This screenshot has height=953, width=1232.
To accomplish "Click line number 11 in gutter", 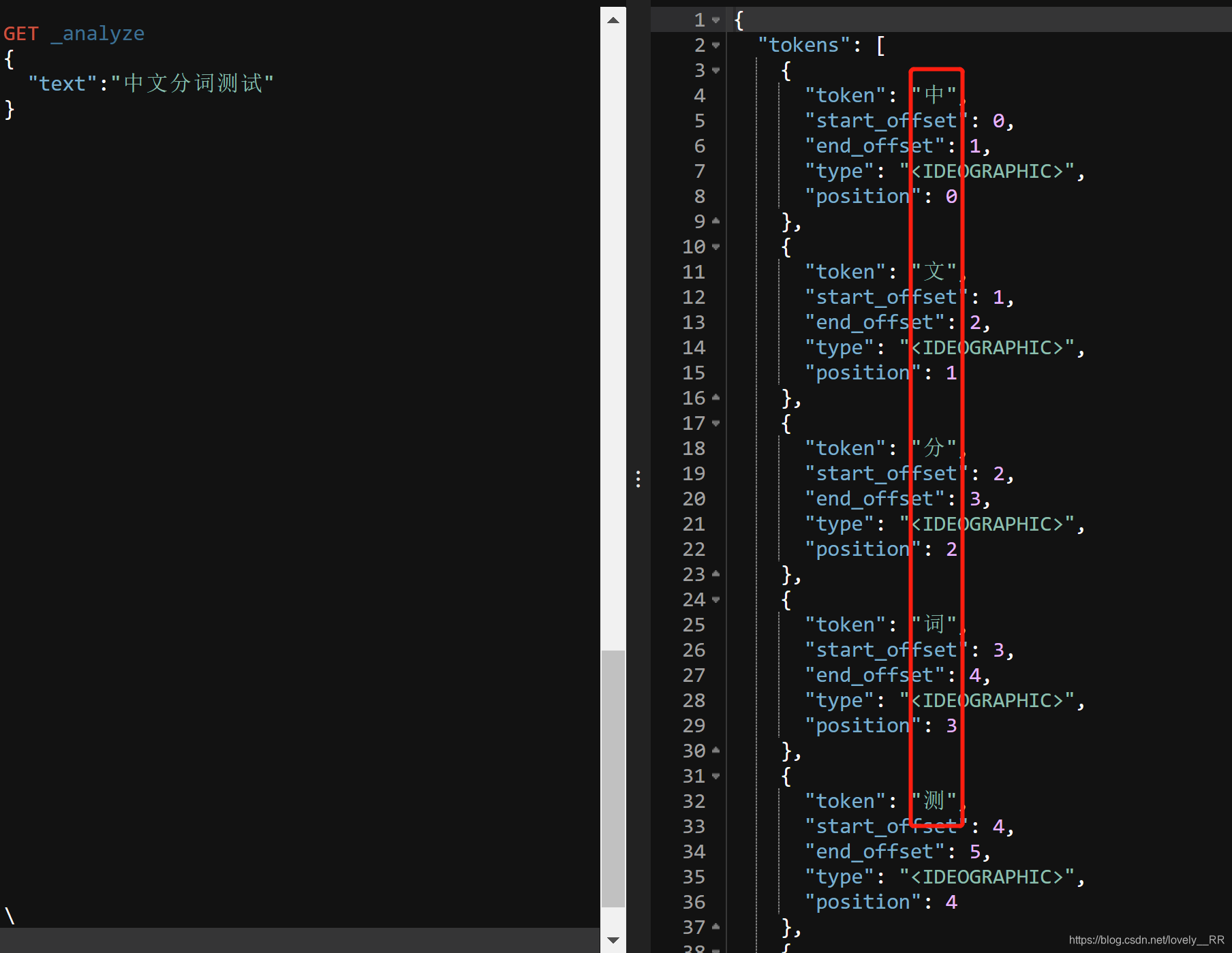I will pyautogui.click(x=694, y=272).
